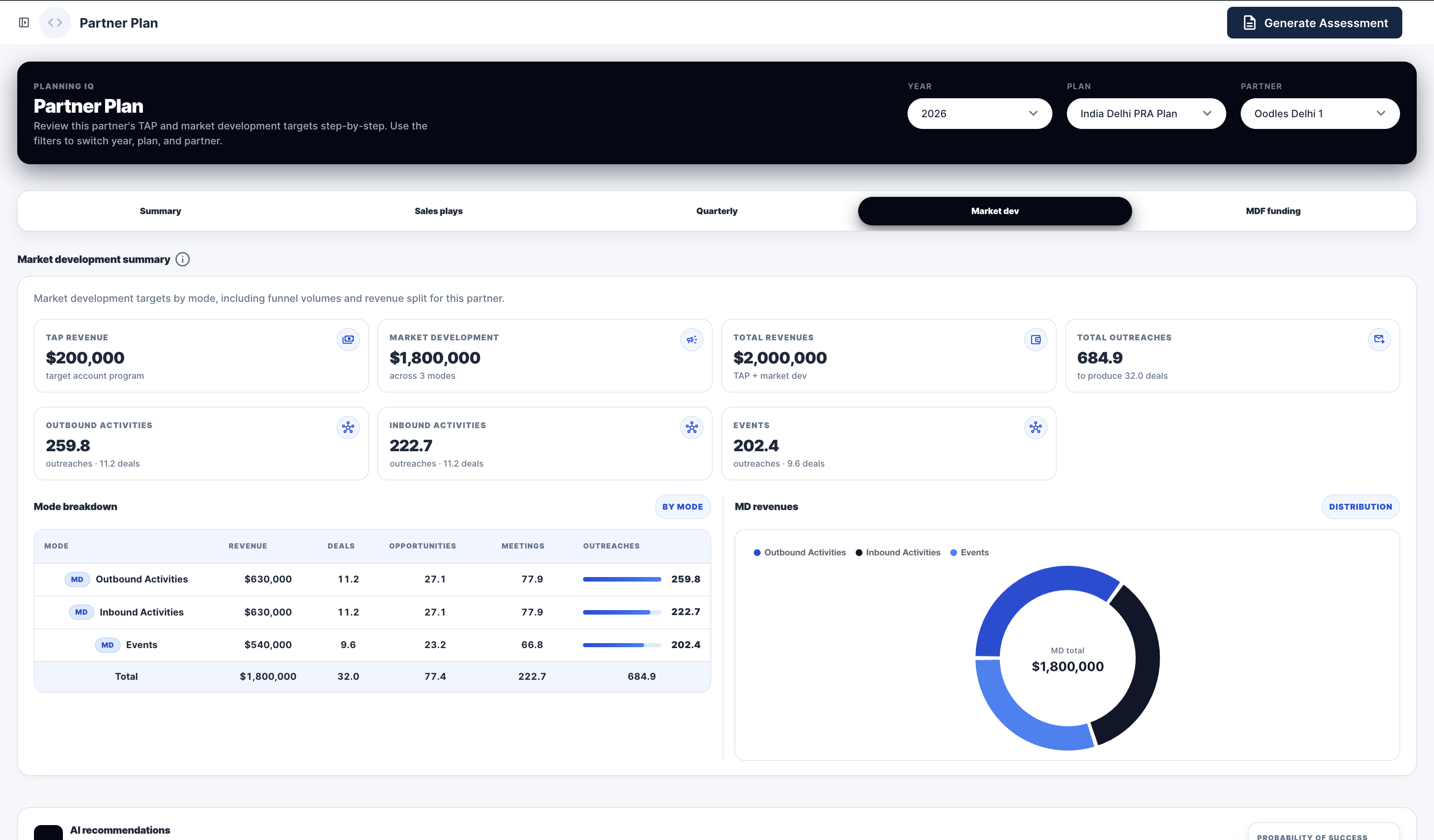Switch to the Summary tab
Image resolution: width=1434 pixels, height=840 pixels.
161,211
